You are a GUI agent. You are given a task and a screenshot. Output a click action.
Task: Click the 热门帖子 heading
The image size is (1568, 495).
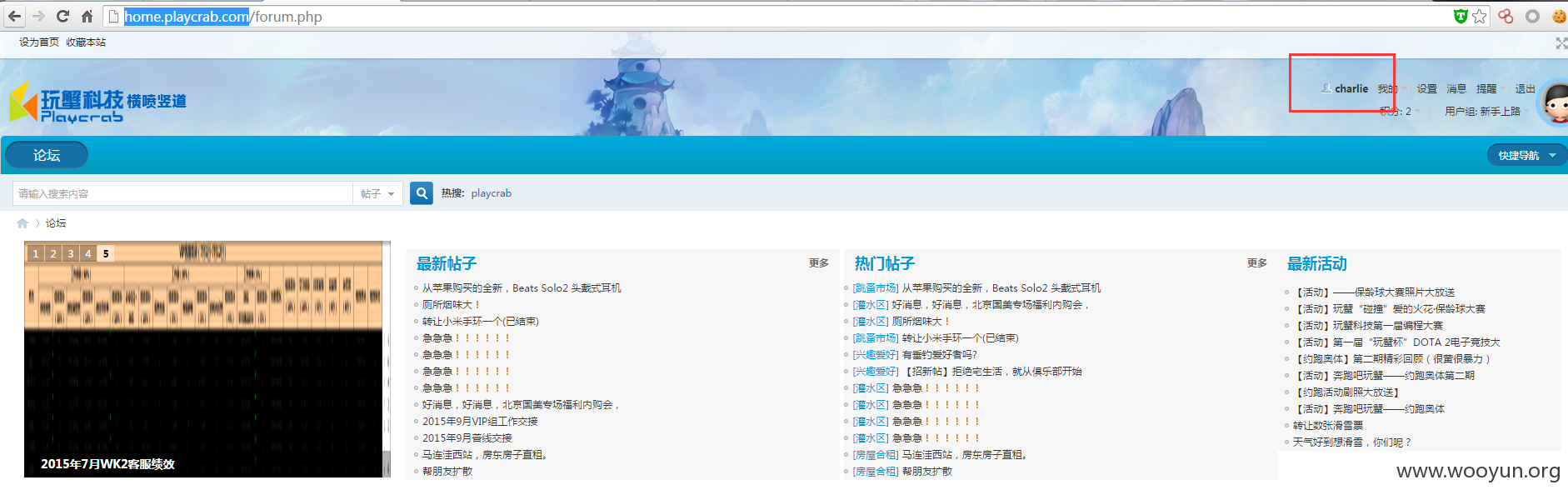point(885,263)
